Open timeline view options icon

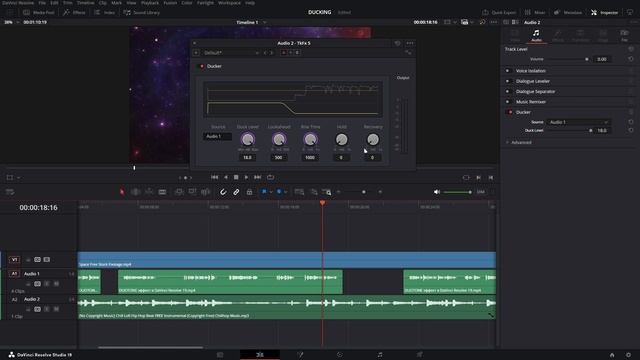pos(10,192)
